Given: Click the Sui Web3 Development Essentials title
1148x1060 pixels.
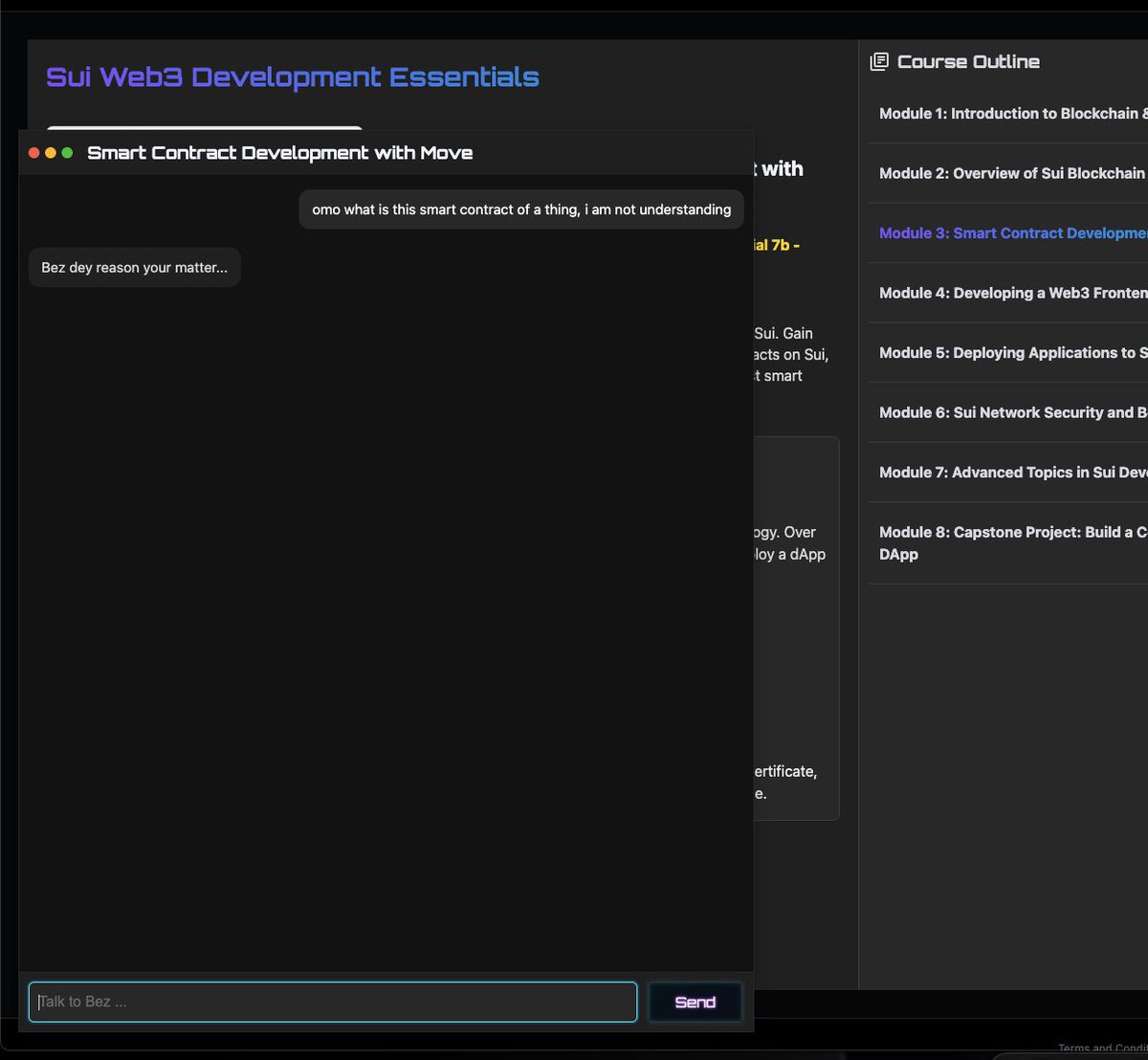Looking at the screenshot, I should click(x=293, y=77).
